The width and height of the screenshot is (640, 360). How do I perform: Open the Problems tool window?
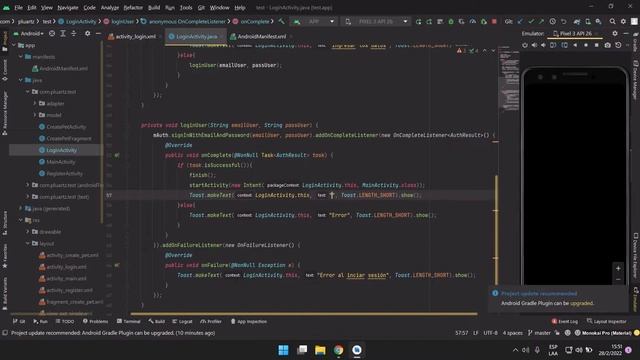click(95, 322)
